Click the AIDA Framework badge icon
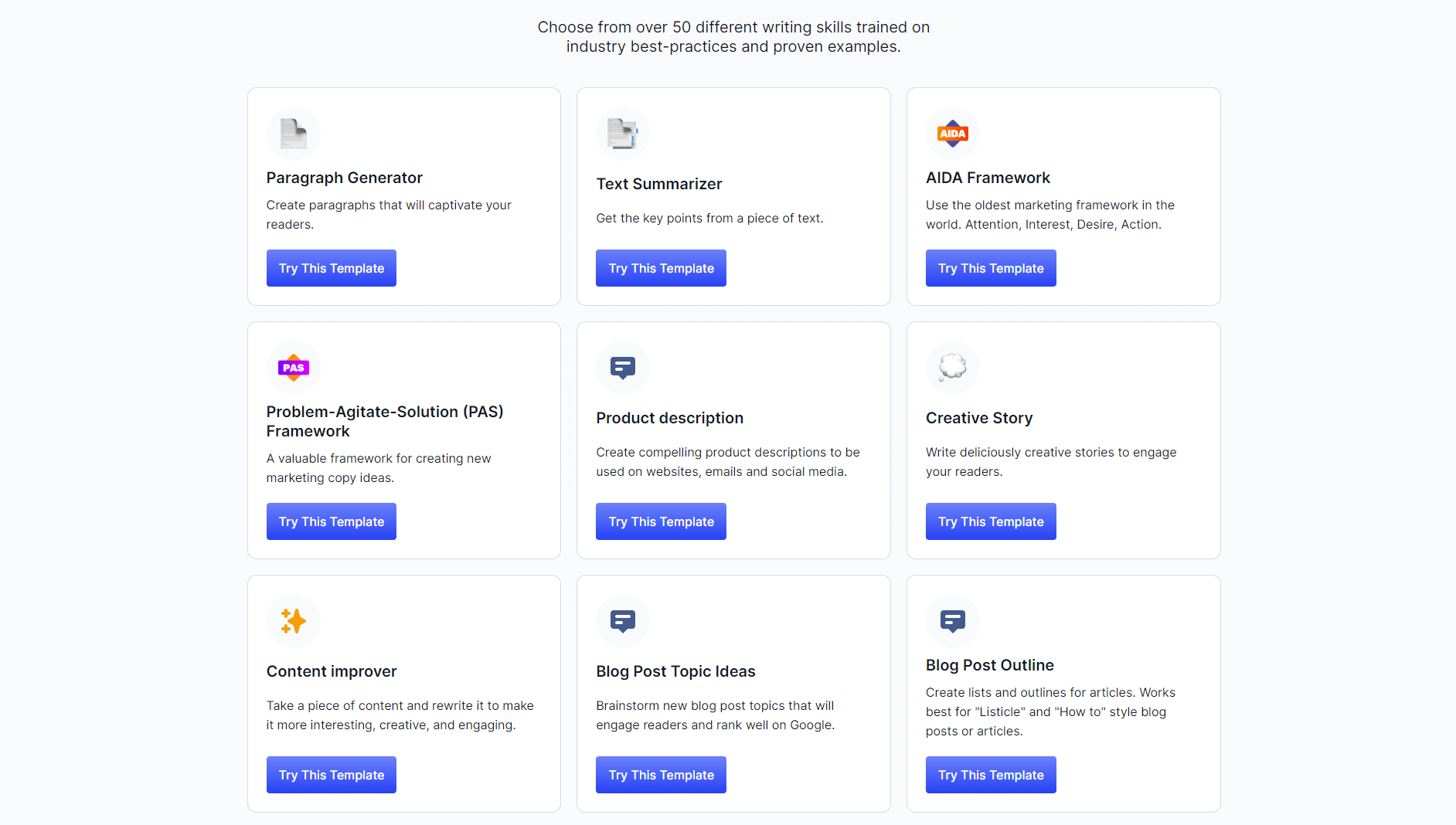This screenshot has width=1456, height=825. (x=952, y=134)
